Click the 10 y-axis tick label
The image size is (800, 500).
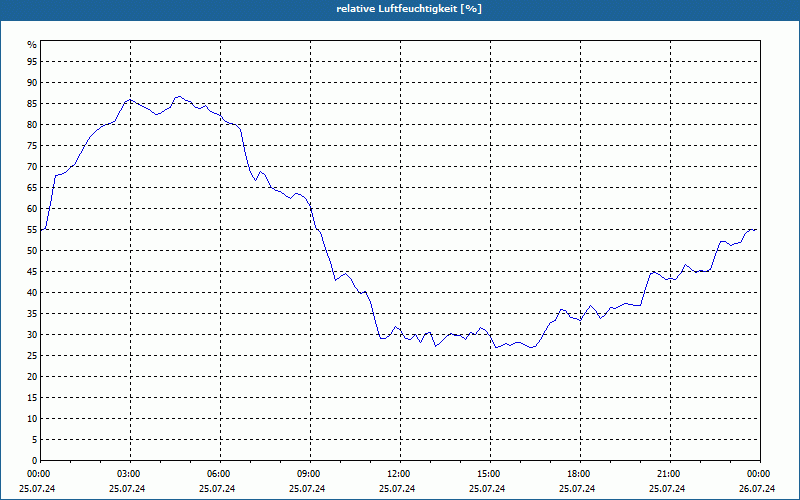click(32, 419)
